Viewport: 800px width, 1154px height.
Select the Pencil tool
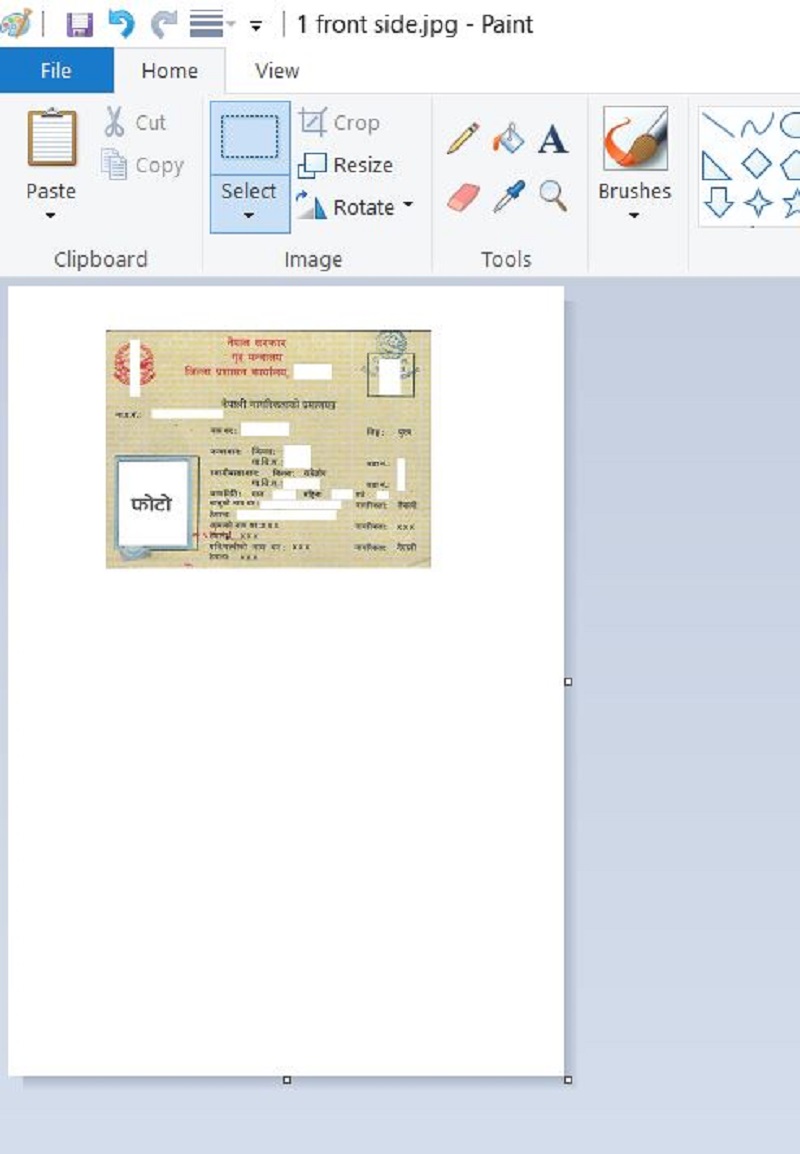[x=462, y=138]
